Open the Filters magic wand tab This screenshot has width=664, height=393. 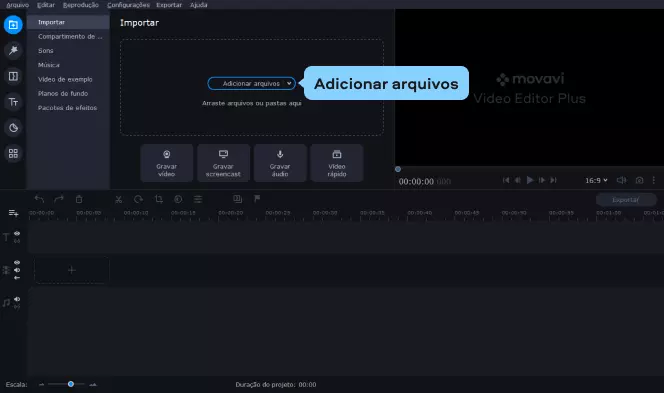tap(13, 50)
